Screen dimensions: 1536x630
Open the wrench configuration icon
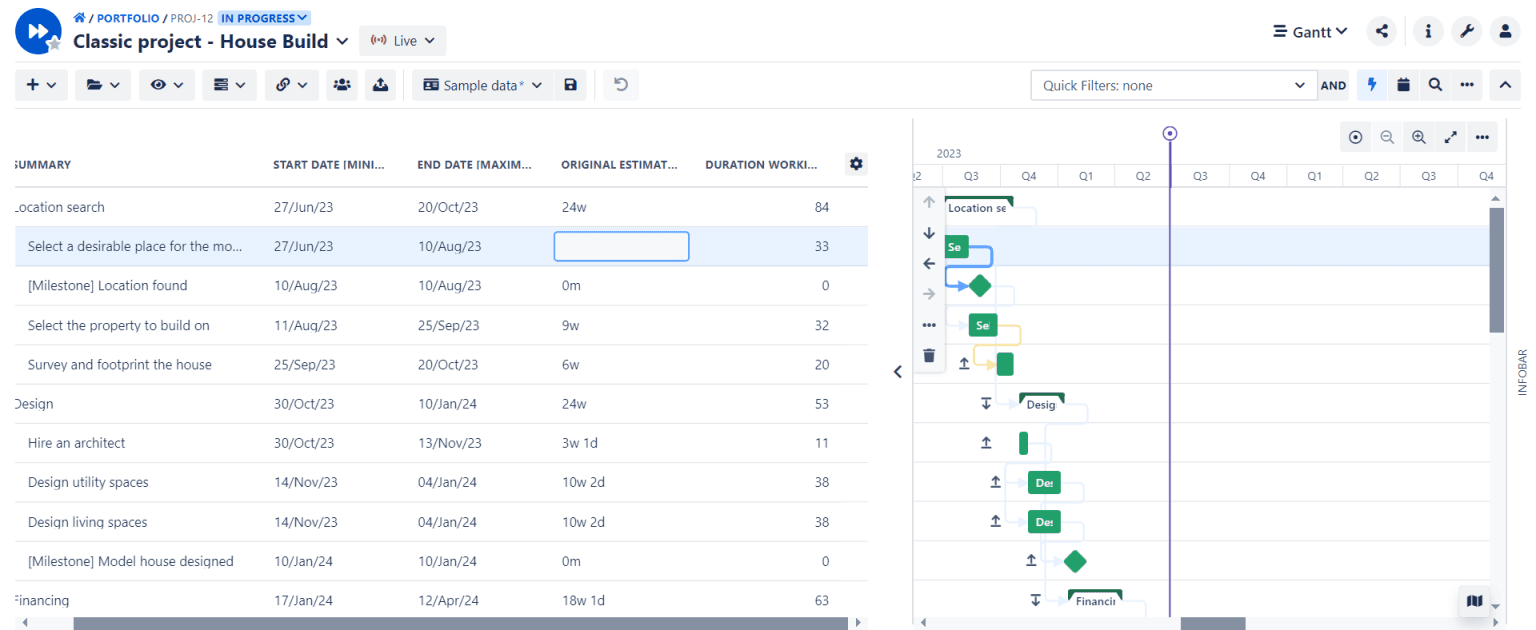(x=1467, y=31)
